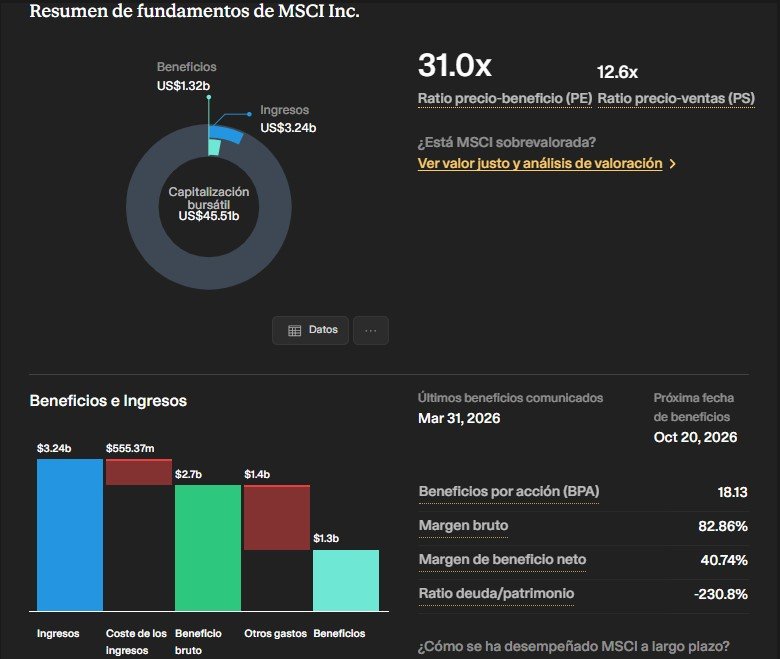780x659 pixels.
Task: Select turquoise Beneficios bar in chart
Action: click(346, 580)
